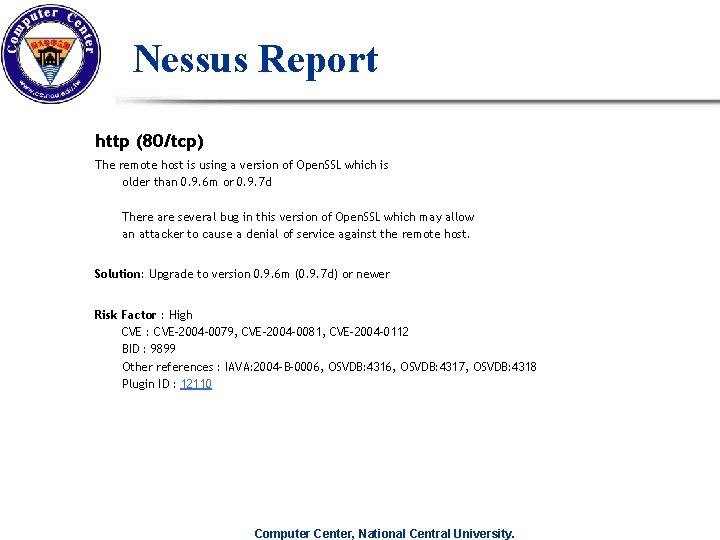Image resolution: width=720 pixels, height=540 pixels.
Task: Click CVE-2004-0079 text
Action: pyautogui.click(x=194, y=332)
